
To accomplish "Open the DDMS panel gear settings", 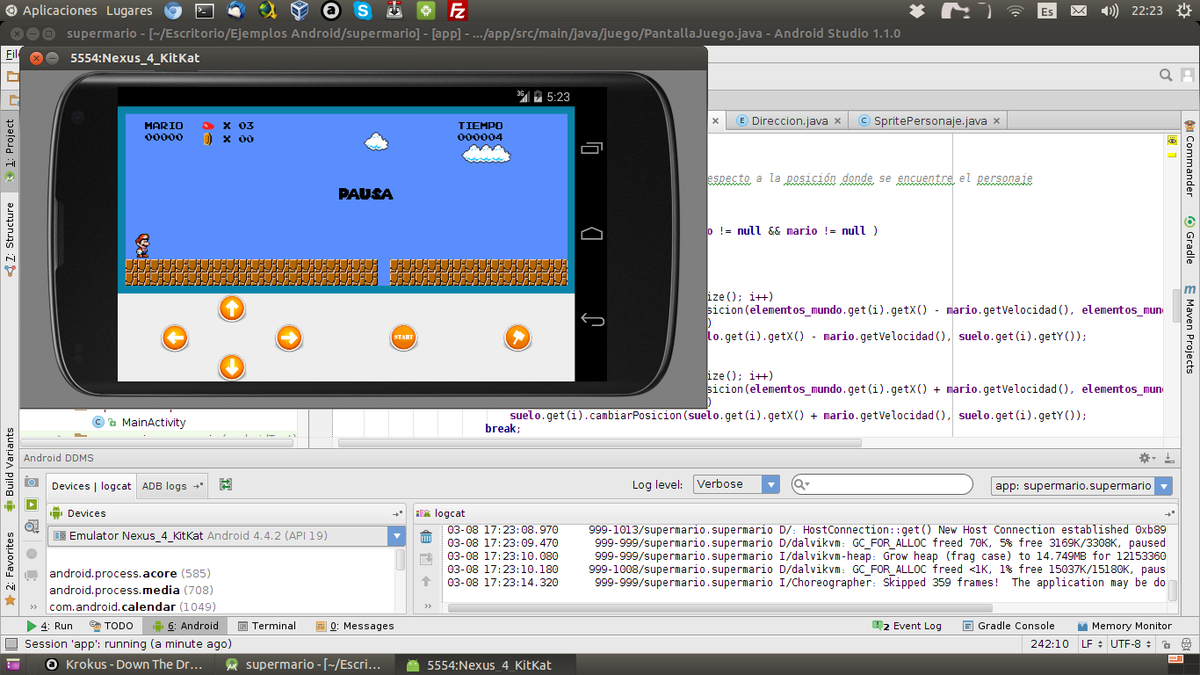I will [x=1146, y=458].
